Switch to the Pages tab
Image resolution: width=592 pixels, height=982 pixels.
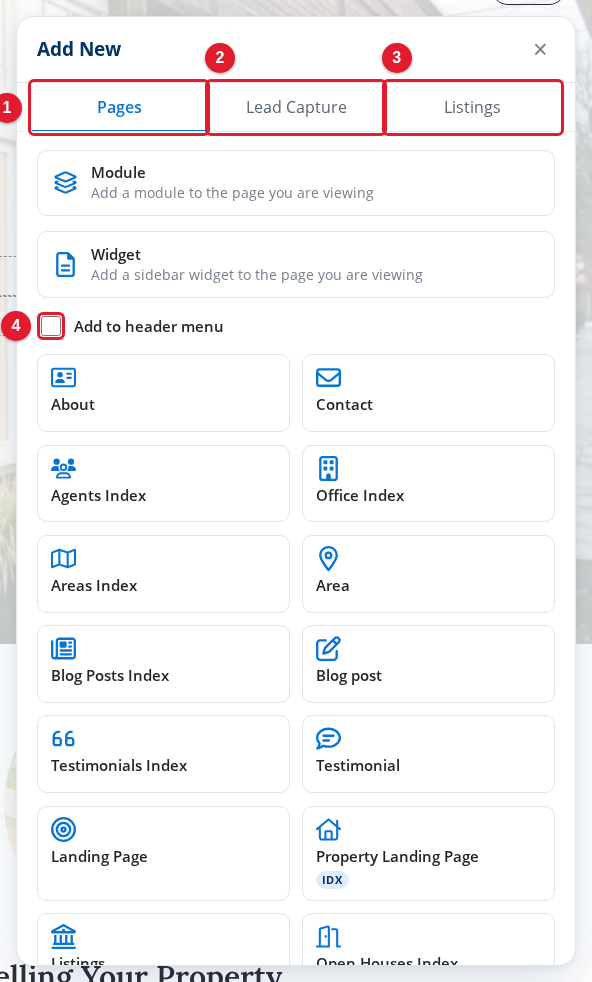(119, 107)
